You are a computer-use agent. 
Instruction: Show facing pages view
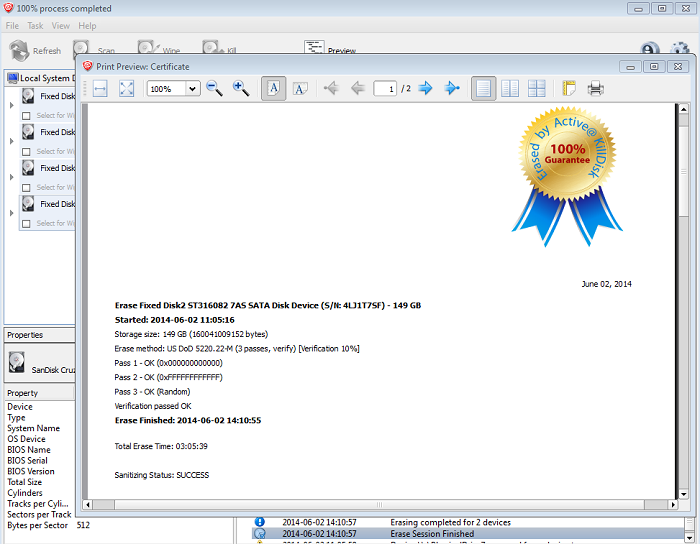[x=510, y=89]
